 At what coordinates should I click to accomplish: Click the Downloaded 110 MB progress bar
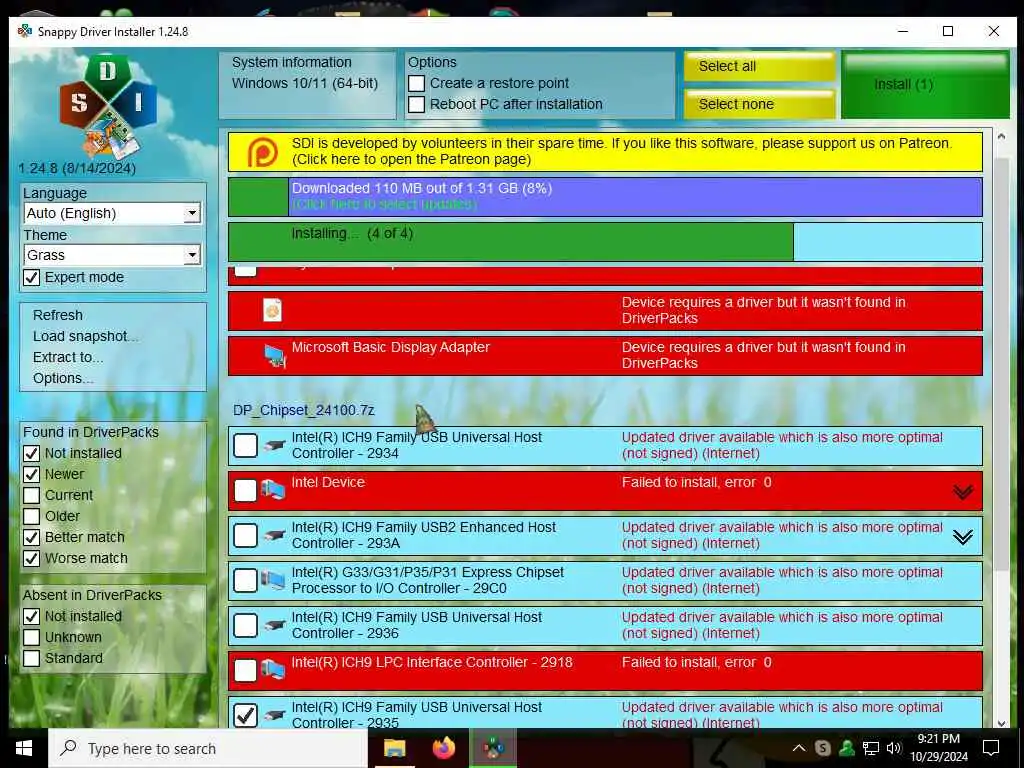(605, 197)
